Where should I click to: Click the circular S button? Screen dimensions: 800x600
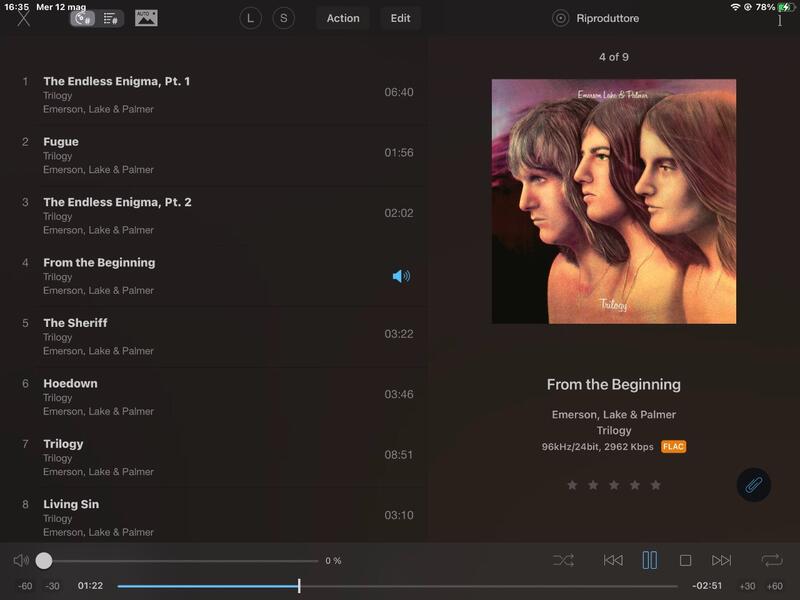click(284, 18)
